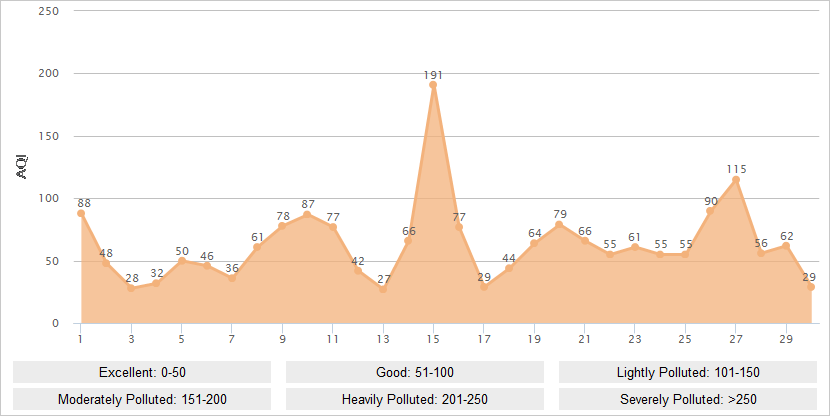This screenshot has height=416, width=830.
Task: Select 'Moderately Polluted: 151-200' legend box
Action: pos(142,399)
